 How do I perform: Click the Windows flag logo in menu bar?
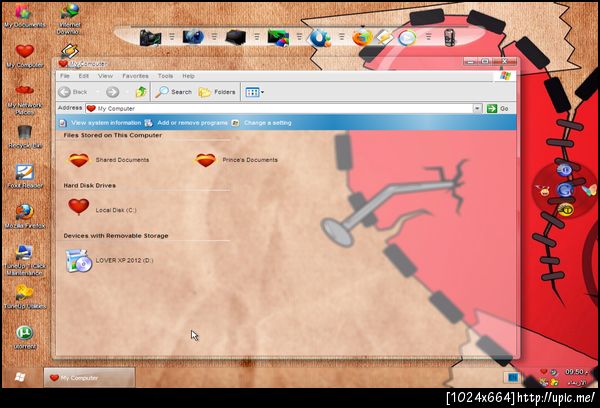pyautogui.click(x=505, y=75)
